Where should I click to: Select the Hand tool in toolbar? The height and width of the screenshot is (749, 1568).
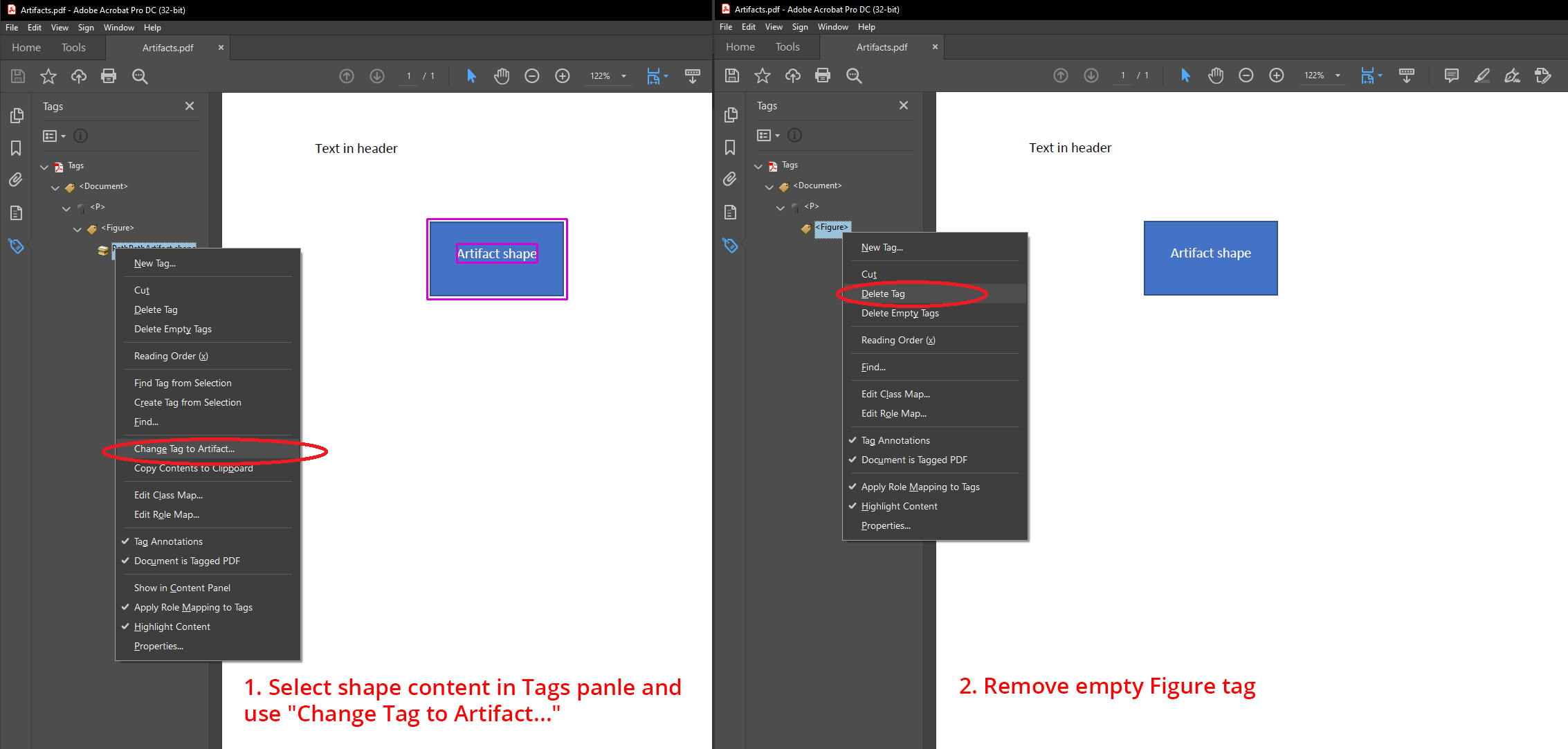tap(500, 77)
